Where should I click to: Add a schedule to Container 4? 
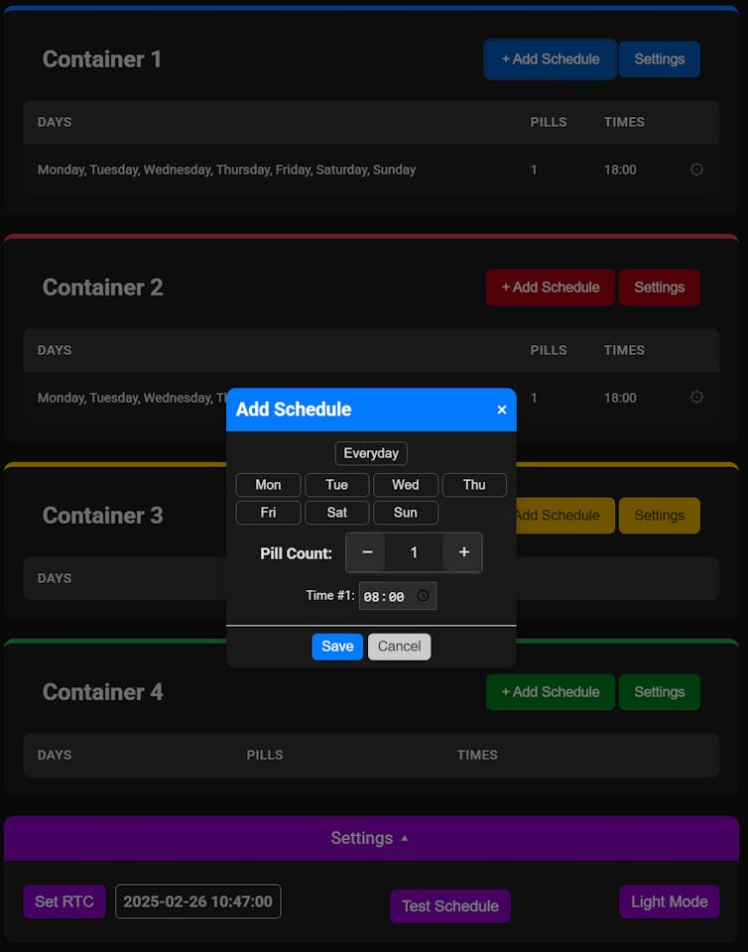550,692
